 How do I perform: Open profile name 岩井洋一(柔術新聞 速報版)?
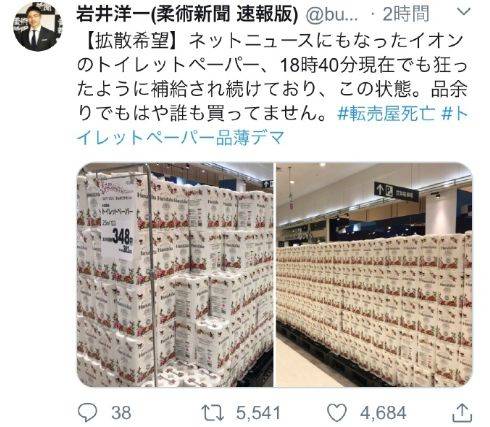(187, 14)
